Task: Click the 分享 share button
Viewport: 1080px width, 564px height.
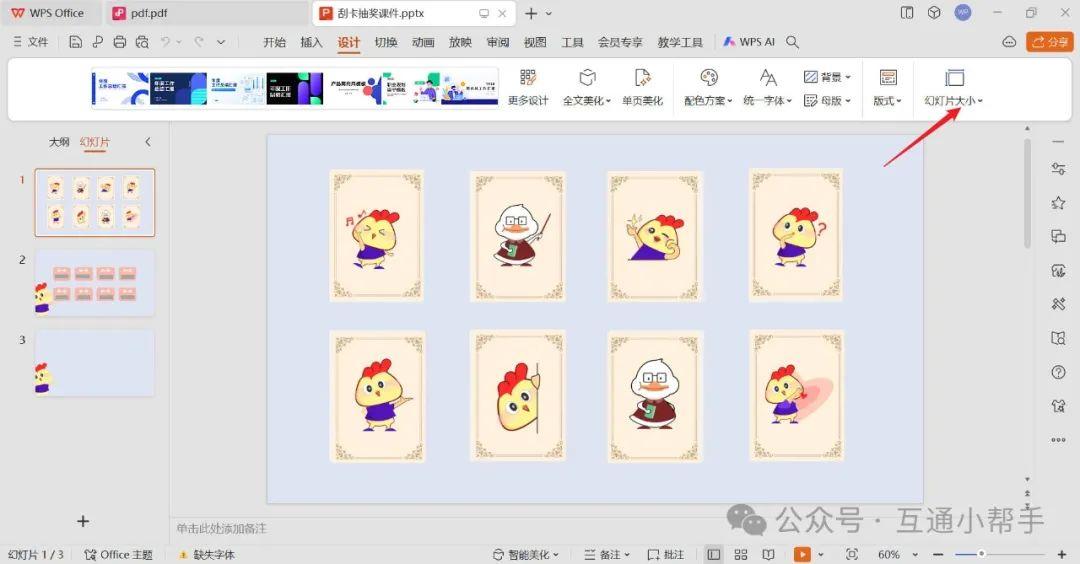Action: (1050, 42)
